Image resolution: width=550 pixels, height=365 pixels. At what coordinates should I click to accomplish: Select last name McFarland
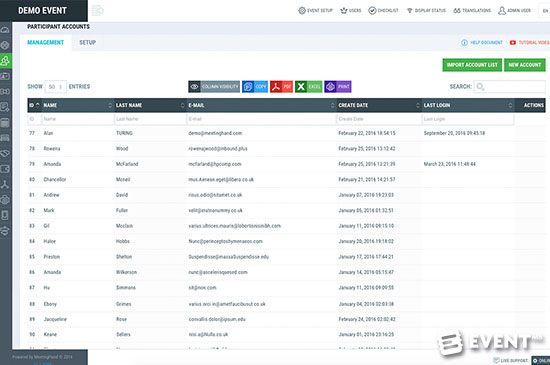(127, 164)
